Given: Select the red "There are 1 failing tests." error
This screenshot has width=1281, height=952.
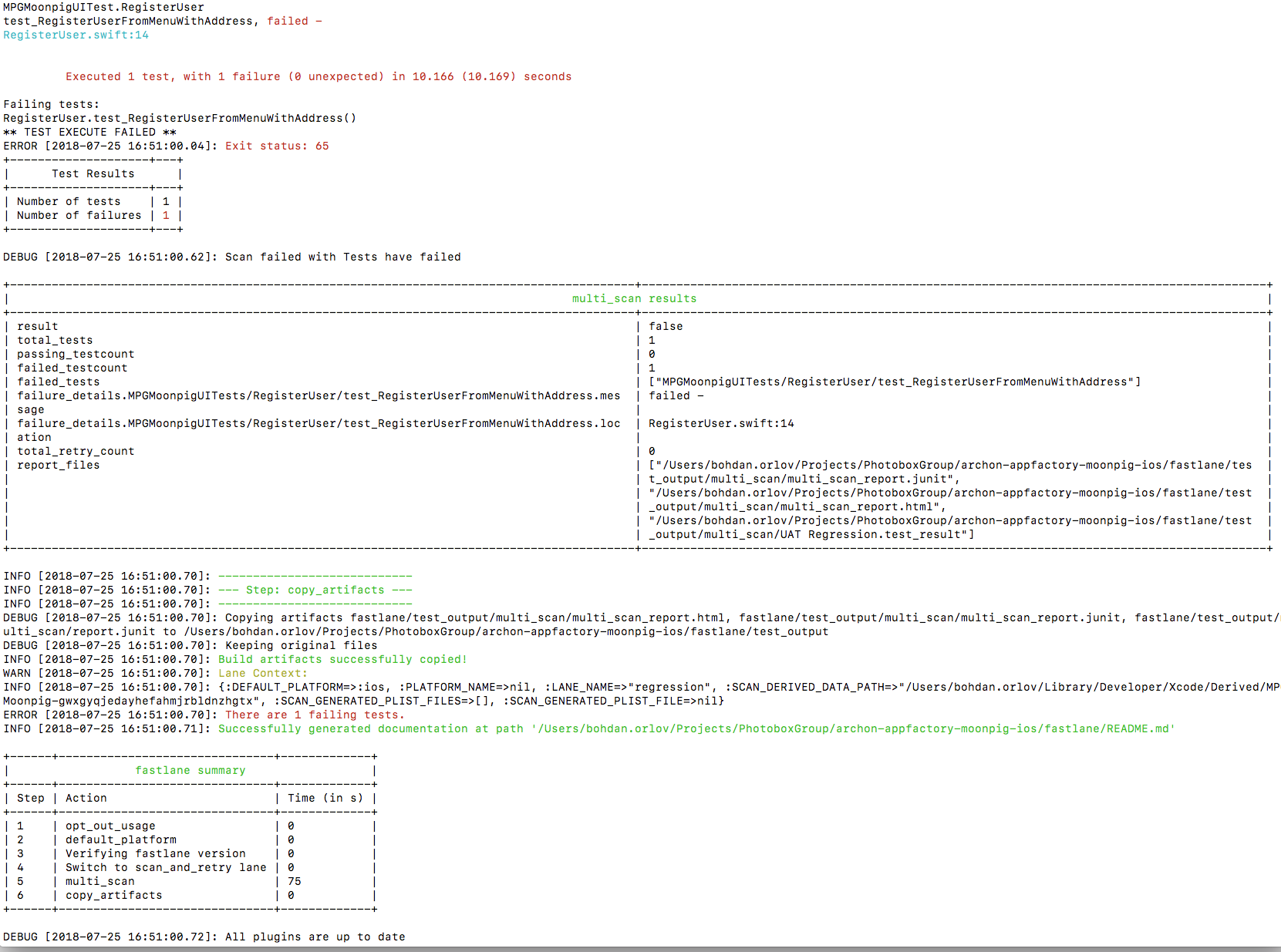Looking at the screenshot, I should point(315,715).
